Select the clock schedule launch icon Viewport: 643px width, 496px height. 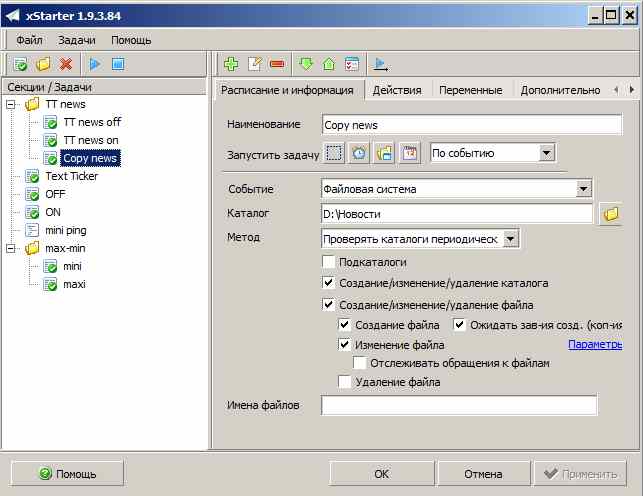click(359, 153)
